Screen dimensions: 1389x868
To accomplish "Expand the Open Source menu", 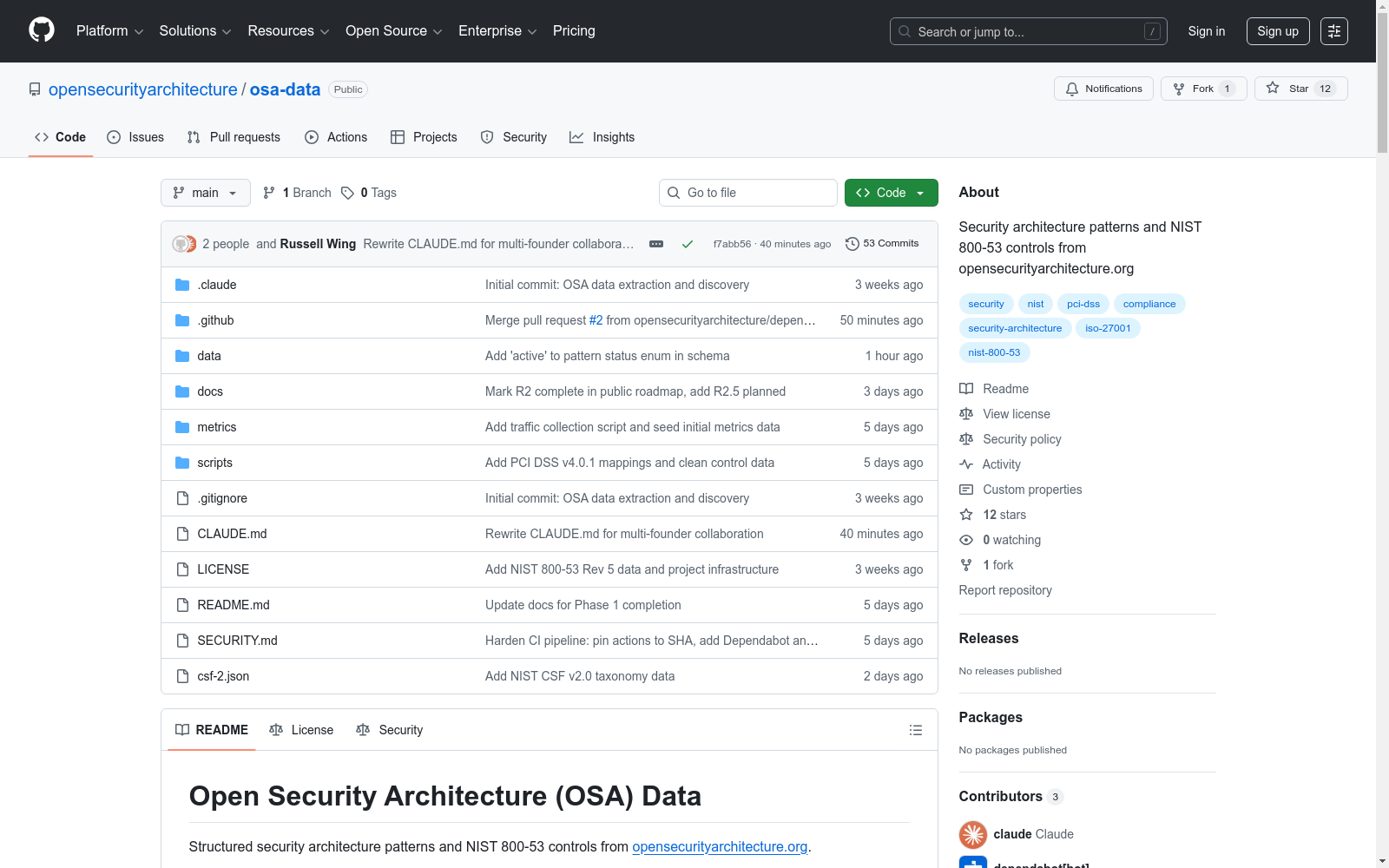I will (394, 31).
